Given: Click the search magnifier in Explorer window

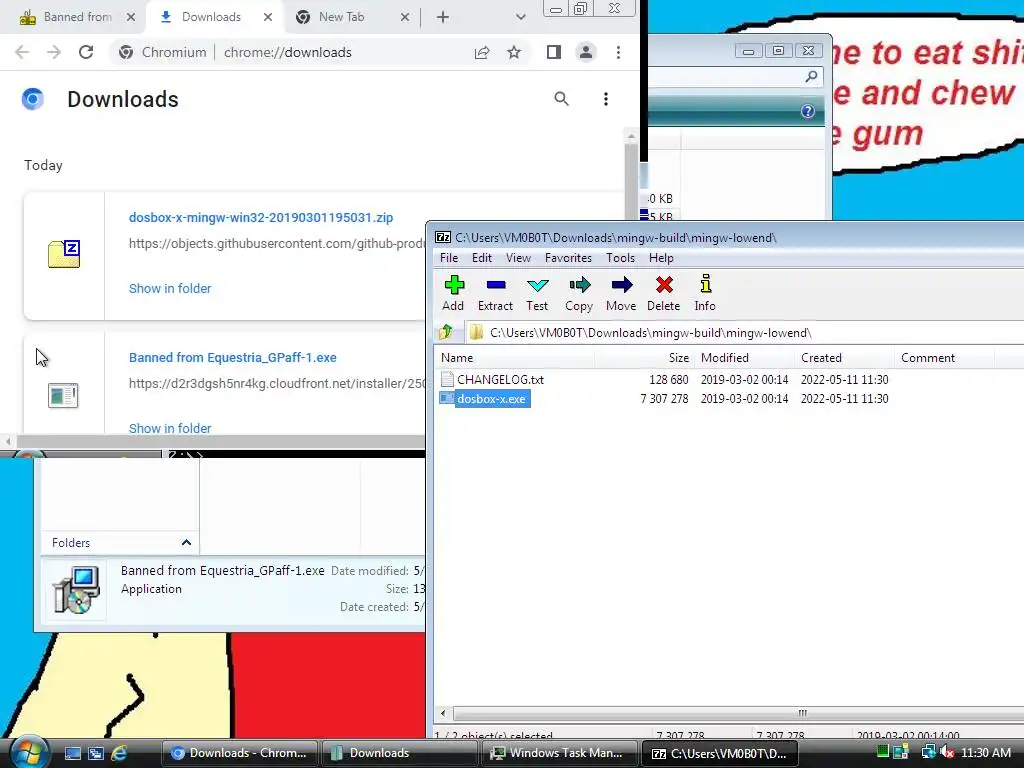Looking at the screenshot, I should pos(811,77).
